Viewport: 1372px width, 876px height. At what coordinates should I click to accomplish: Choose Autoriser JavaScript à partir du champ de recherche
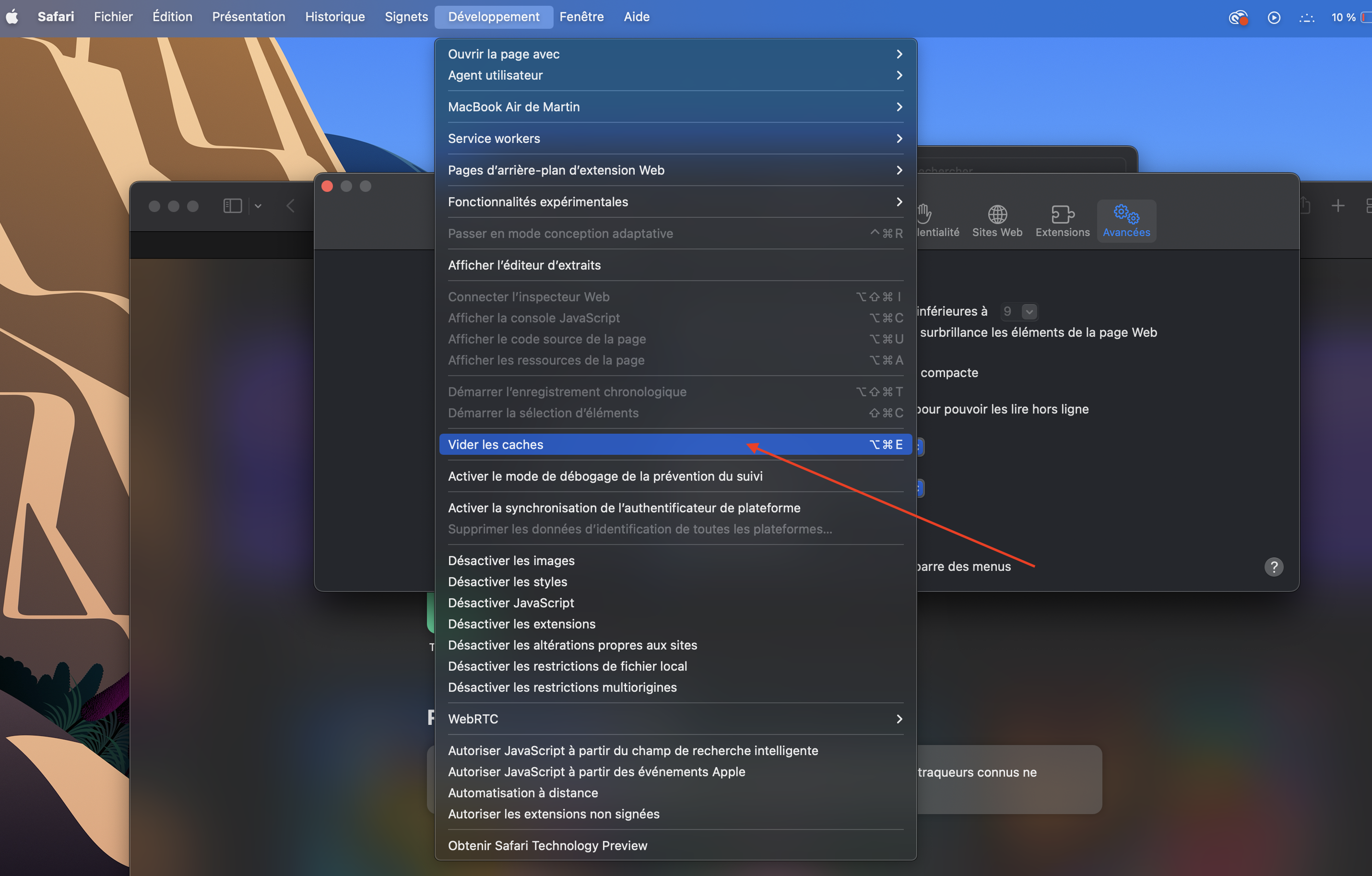pyautogui.click(x=676, y=751)
